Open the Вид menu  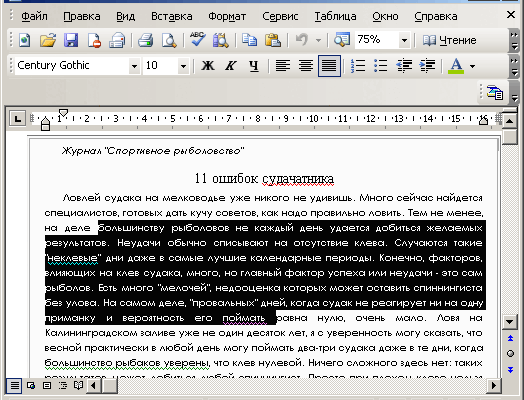[125, 16]
